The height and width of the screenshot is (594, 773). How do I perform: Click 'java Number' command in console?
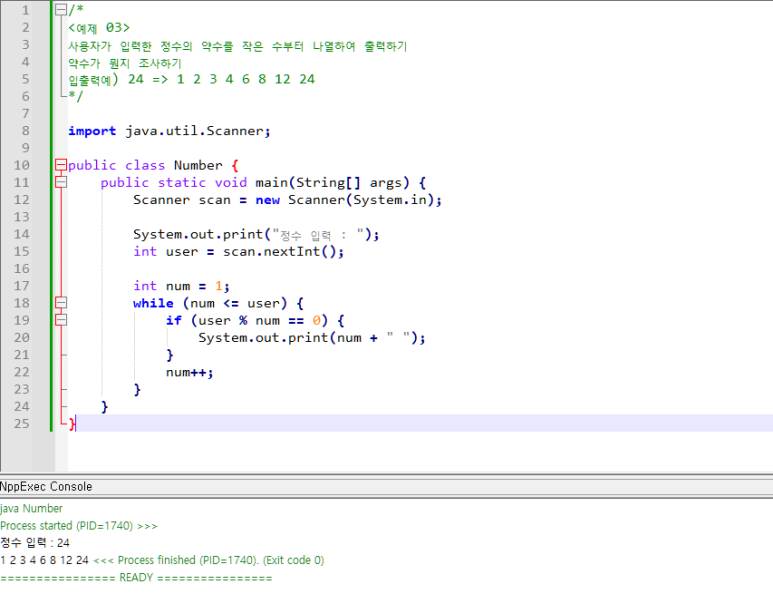point(31,508)
